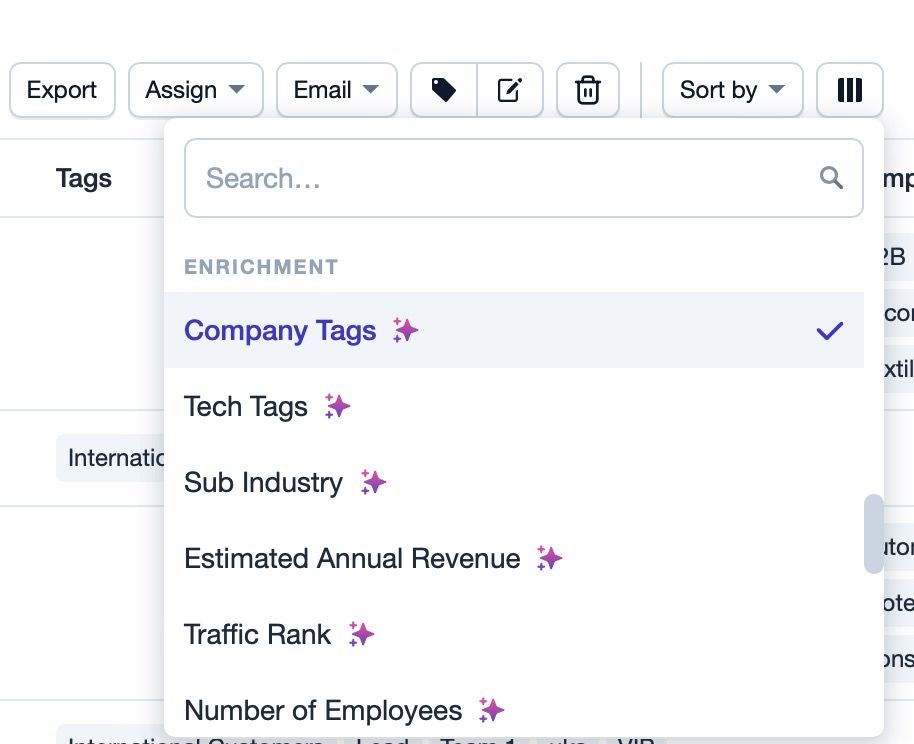Click the sparkle icon beside Number of Employees
The height and width of the screenshot is (744, 914).
tap(491, 710)
